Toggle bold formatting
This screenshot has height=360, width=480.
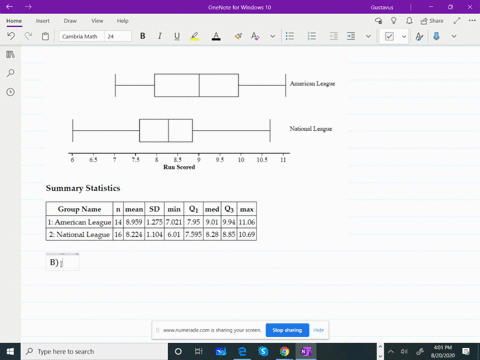(143, 36)
